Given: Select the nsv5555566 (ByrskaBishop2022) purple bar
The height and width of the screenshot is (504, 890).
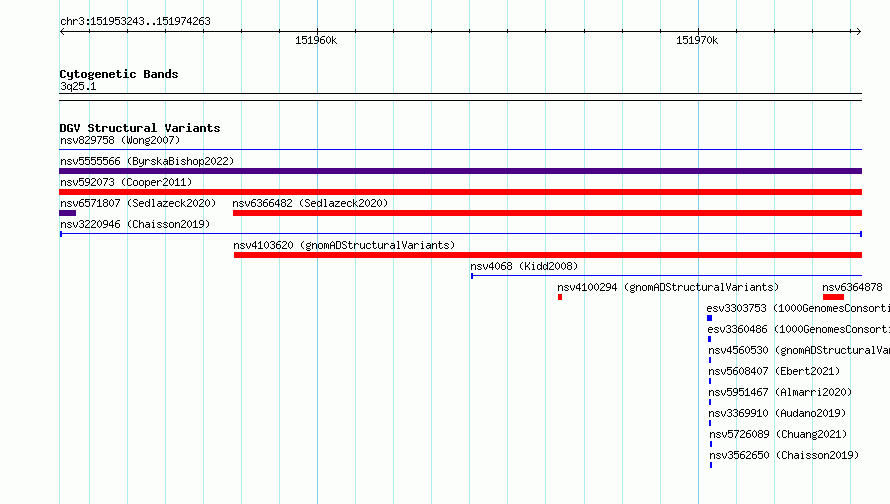Looking at the screenshot, I should [460, 171].
